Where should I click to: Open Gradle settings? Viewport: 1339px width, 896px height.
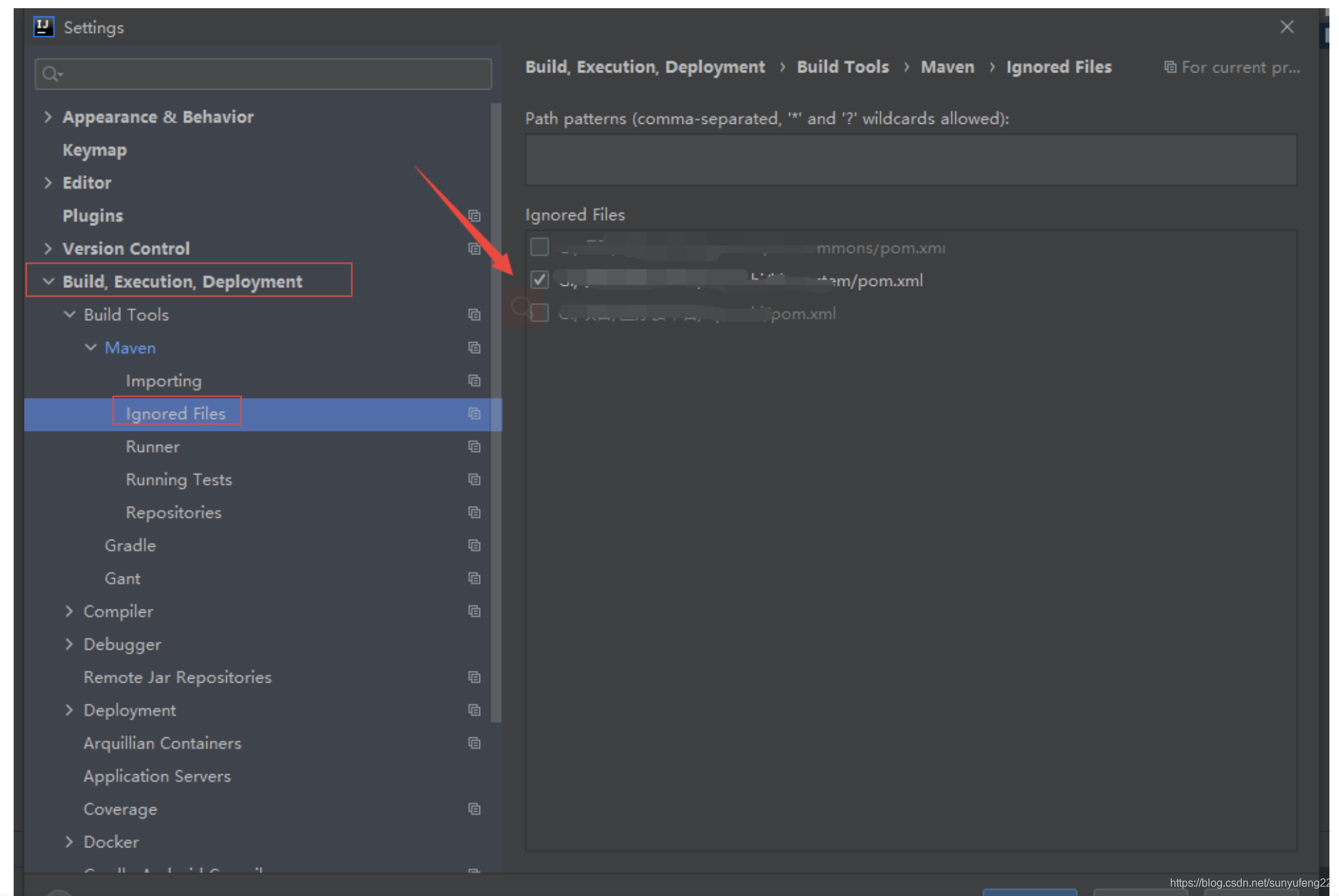click(130, 546)
